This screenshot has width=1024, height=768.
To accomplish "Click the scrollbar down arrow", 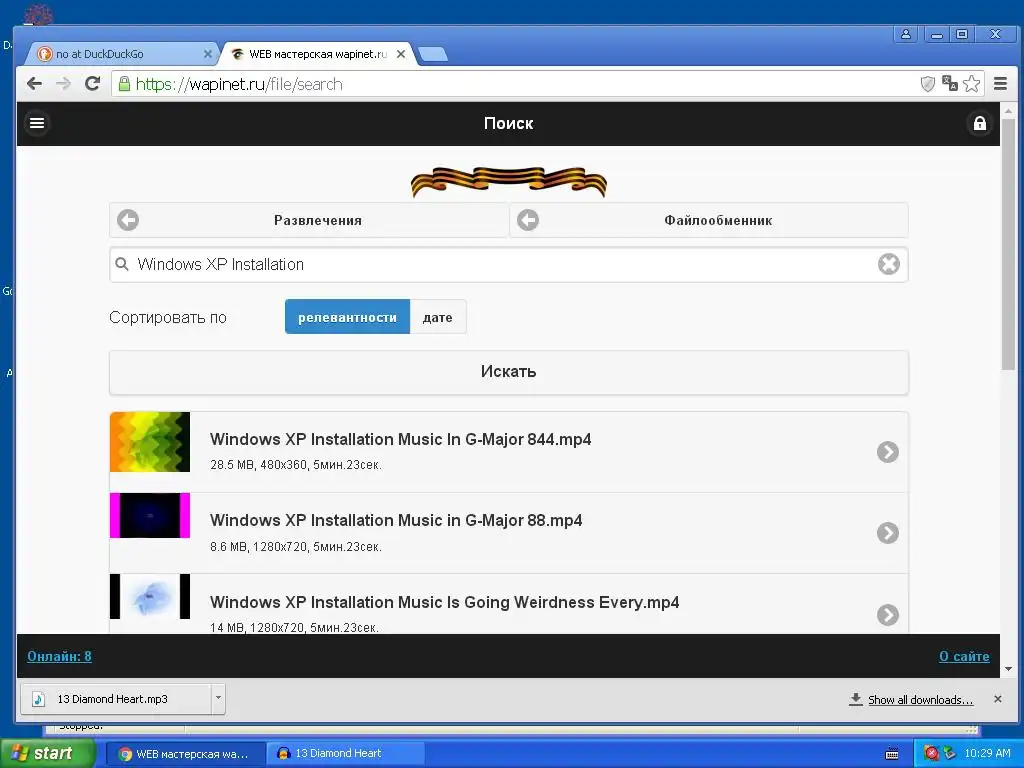I will tap(1008, 669).
